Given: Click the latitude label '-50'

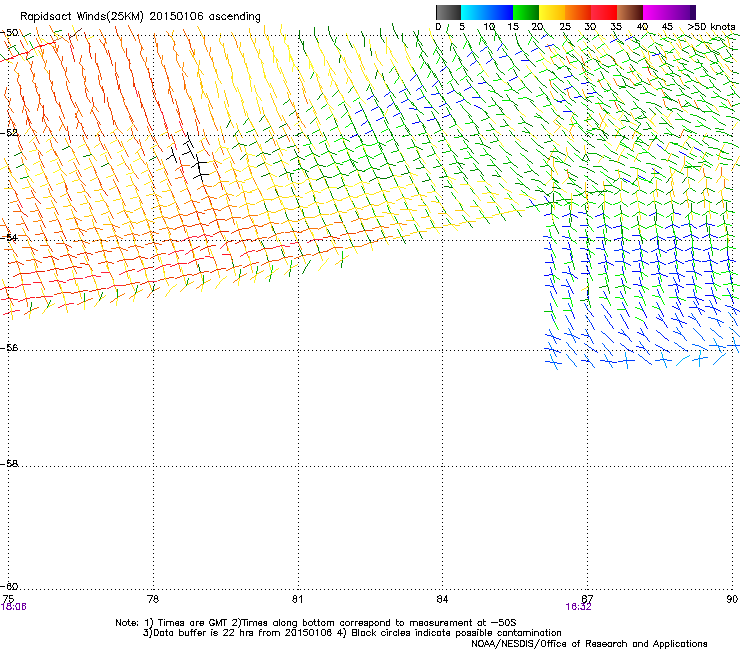Looking at the screenshot, I should tap(9, 33).
